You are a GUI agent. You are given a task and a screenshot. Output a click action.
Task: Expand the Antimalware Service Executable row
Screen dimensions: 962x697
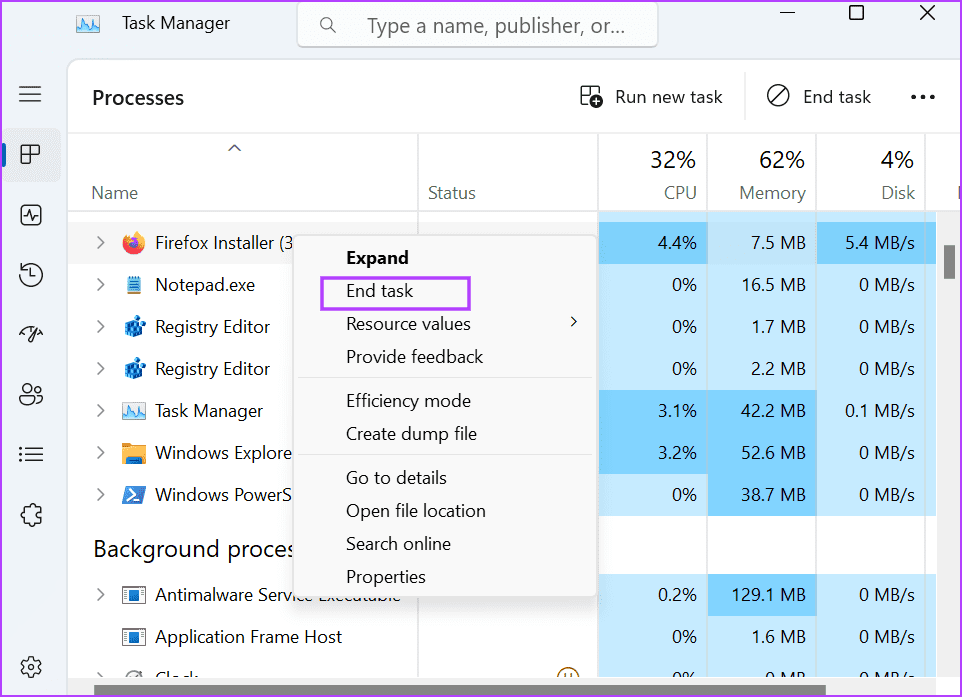click(x=101, y=595)
